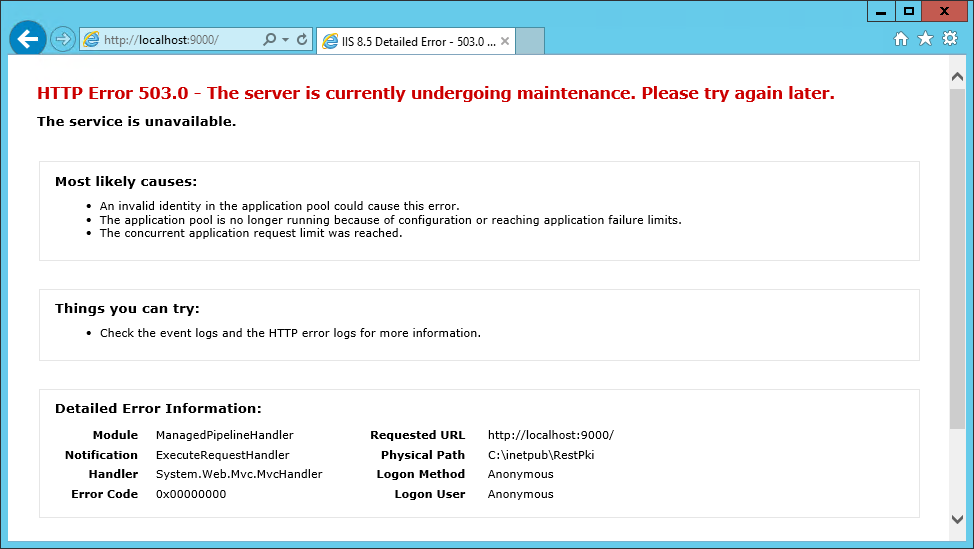Click the IE page icon beside the URL
Viewport: 974px width, 549px height.
click(x=92, y=40)
